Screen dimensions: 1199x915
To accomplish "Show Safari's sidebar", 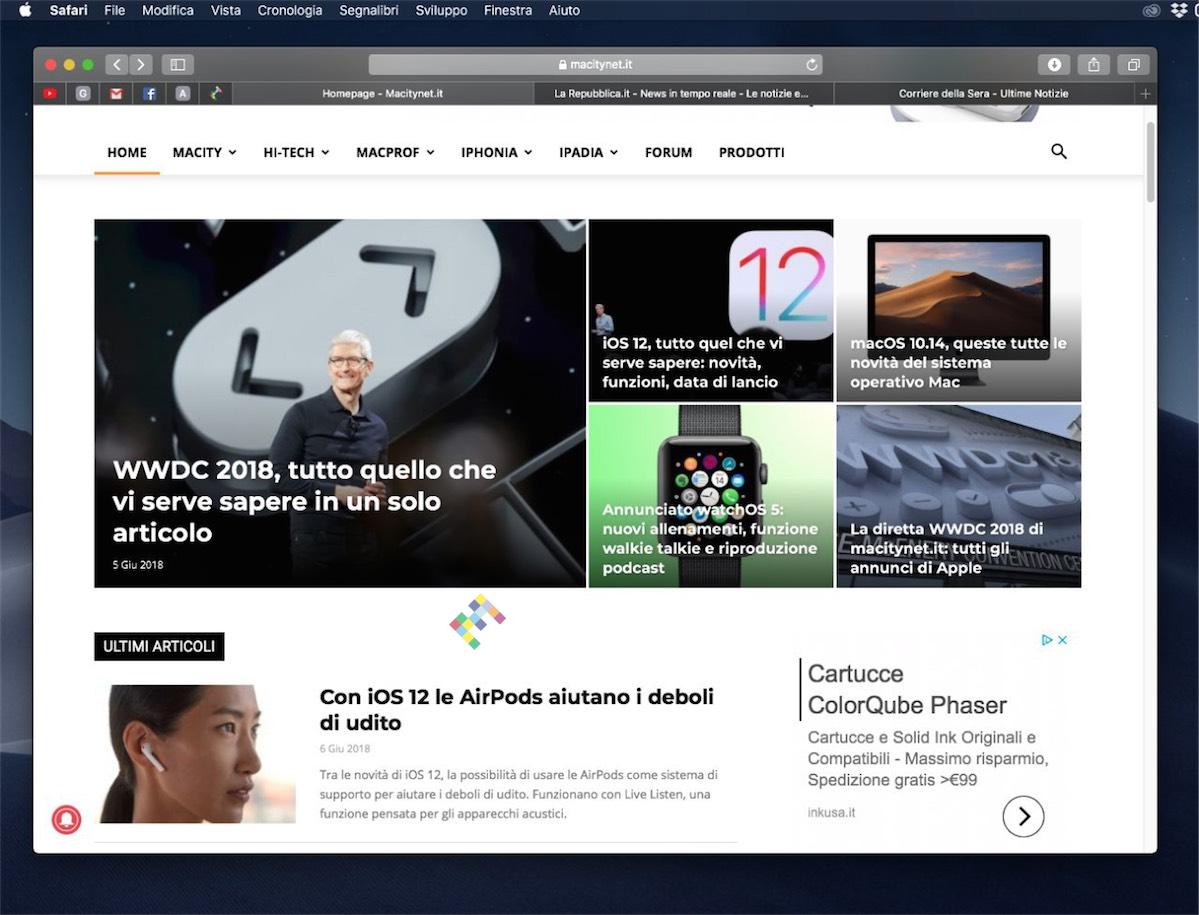I will pyautogui.click(x=177, y=64).
